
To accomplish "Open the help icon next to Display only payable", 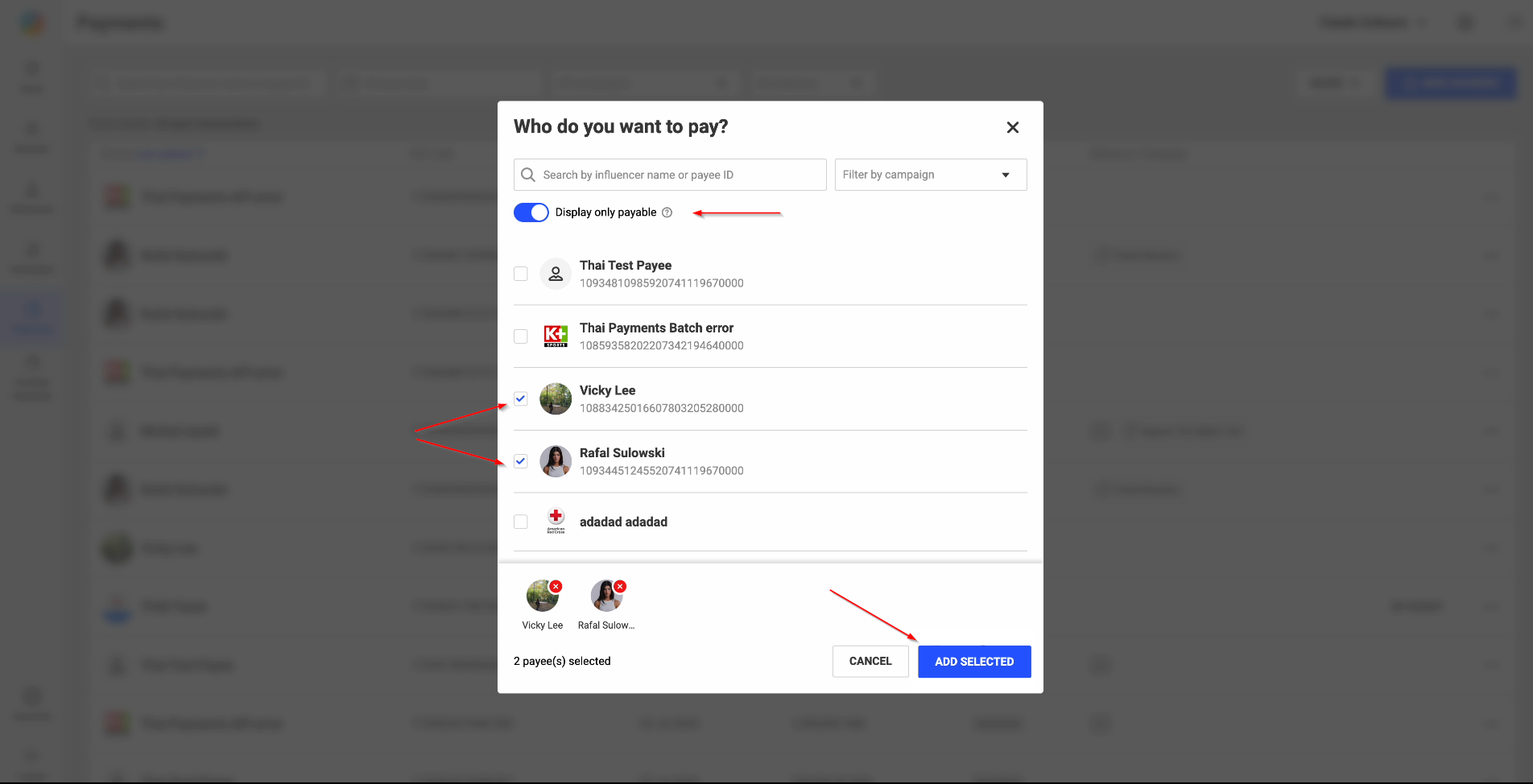I will [667, 213].
